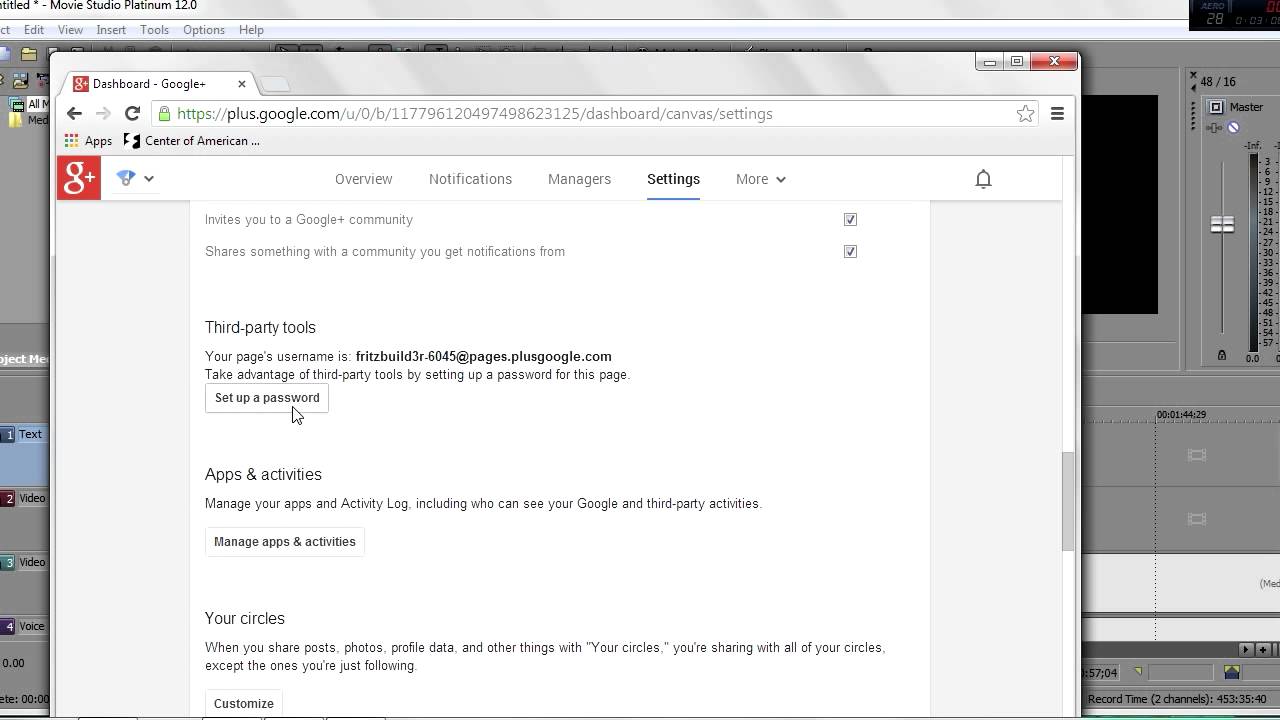The height and width of the screenshot is (720, 1280).
Task: Switch to the Overview tab
Action: (363, 179)
